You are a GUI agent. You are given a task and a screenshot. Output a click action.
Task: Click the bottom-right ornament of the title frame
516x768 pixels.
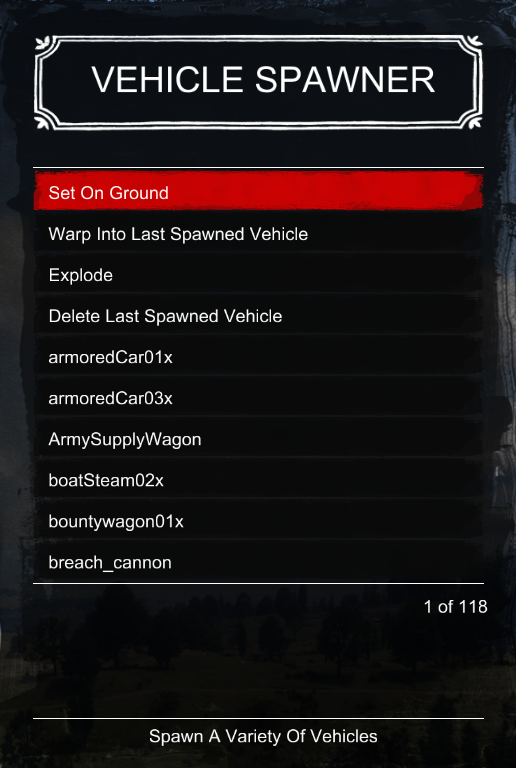(473, 120)
